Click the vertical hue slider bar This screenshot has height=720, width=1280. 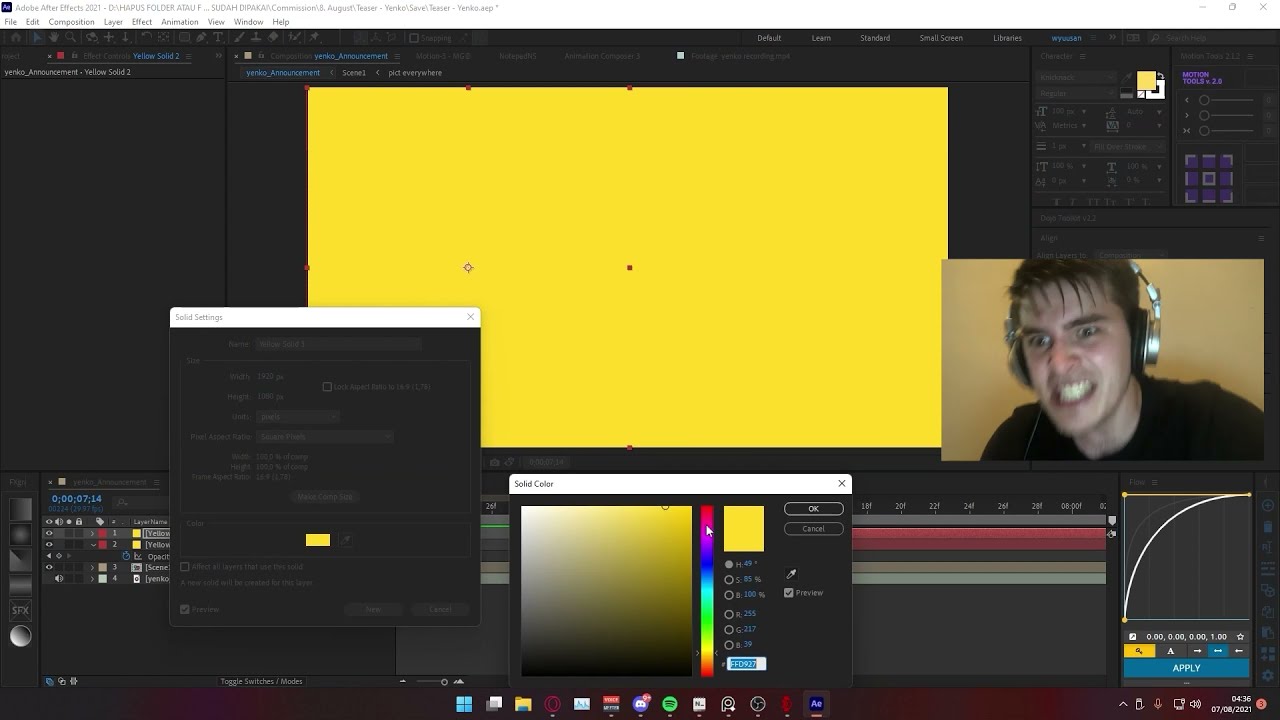pos(707,590)
